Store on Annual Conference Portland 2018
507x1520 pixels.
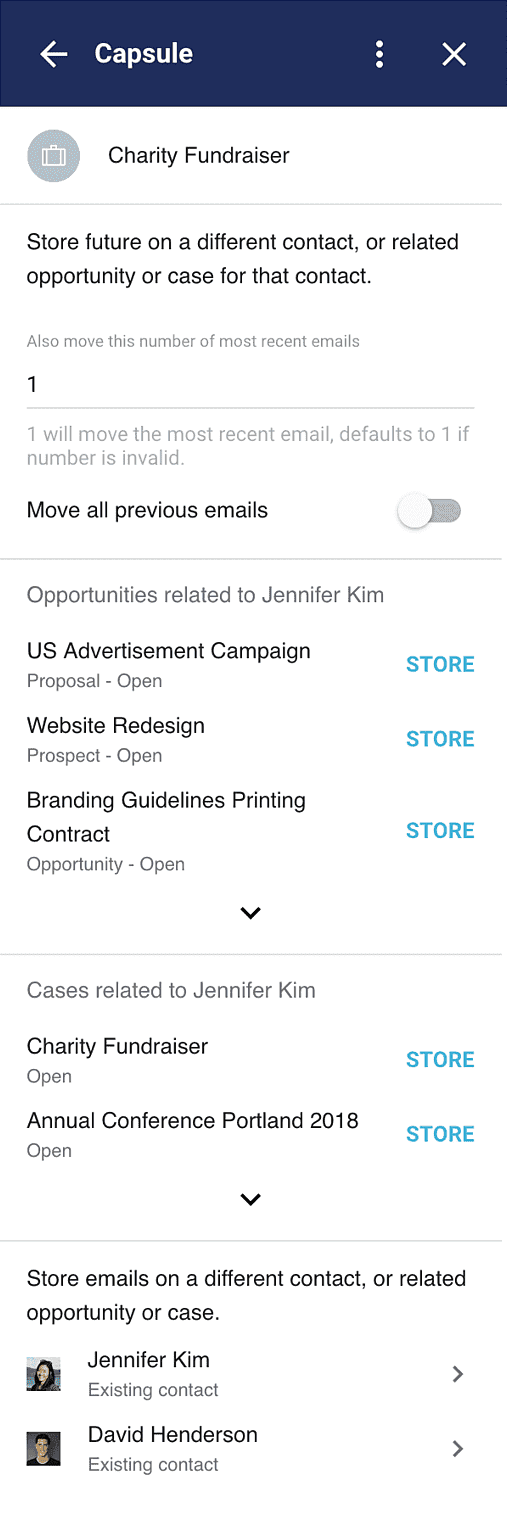tap(440, 1135)
